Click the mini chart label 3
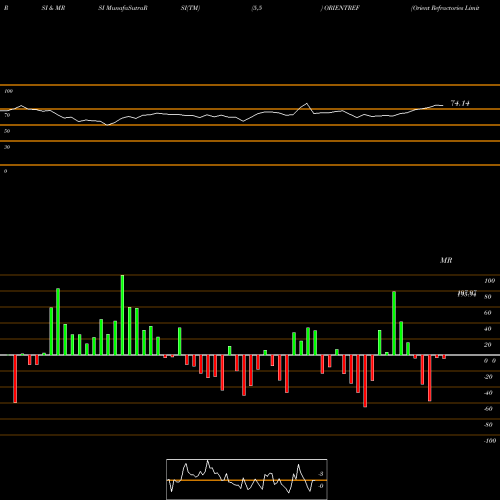500x500 pixels. tap(321, 474)
